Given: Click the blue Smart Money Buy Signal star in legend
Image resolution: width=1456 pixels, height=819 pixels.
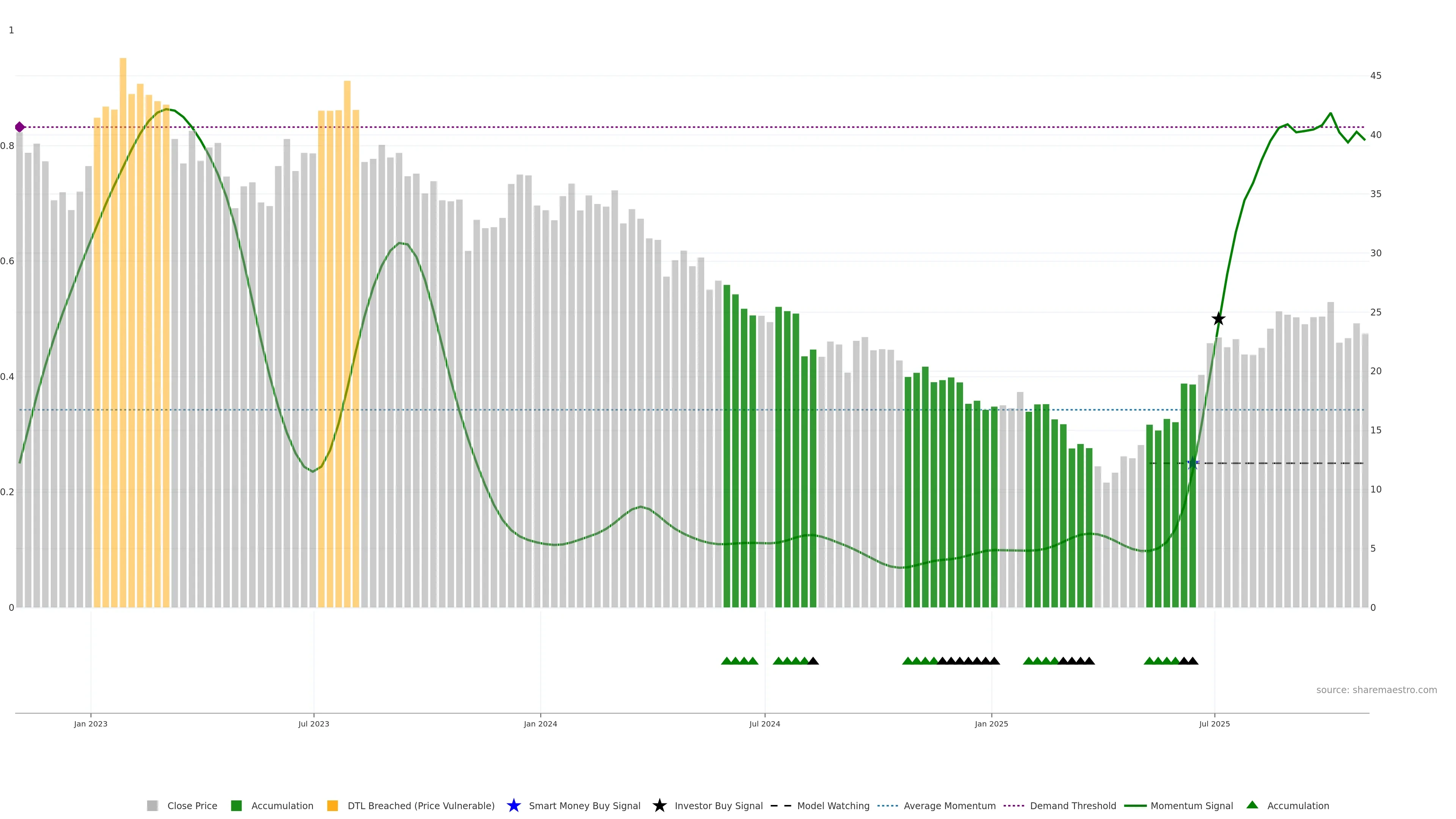Looking at the screenshot, I should pyautogui.click(x=513, y=805).
